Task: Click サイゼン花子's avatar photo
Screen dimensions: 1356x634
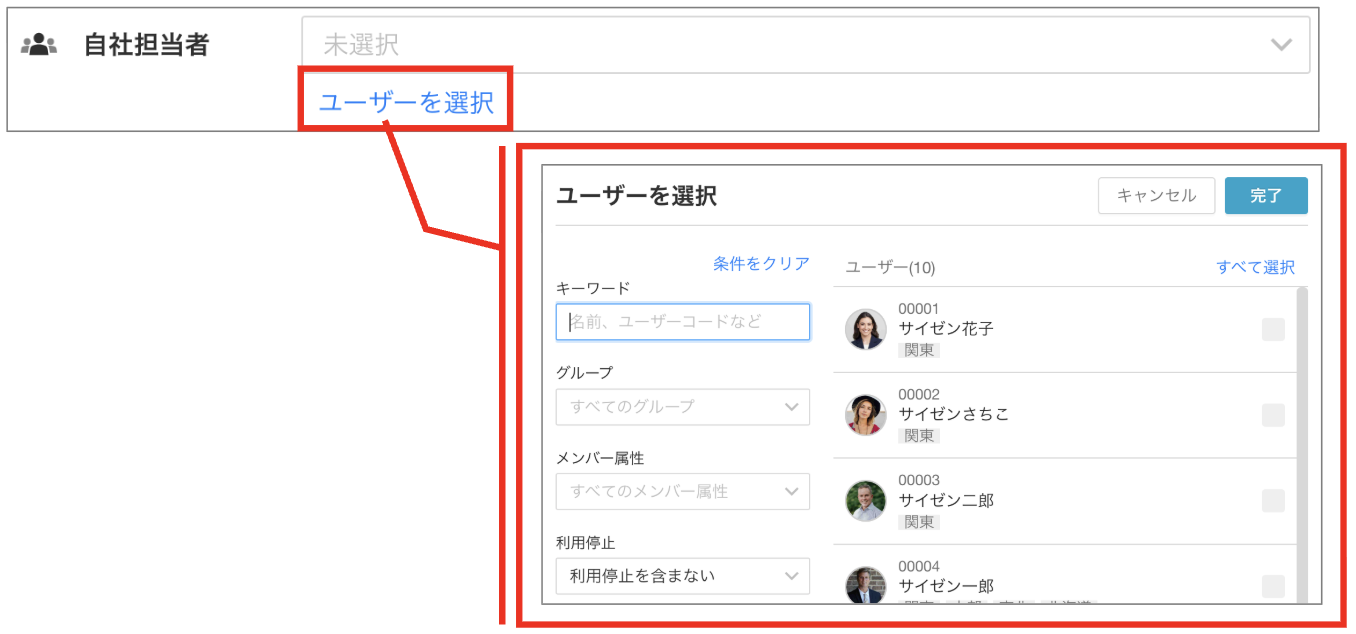Action: point(866,329)
